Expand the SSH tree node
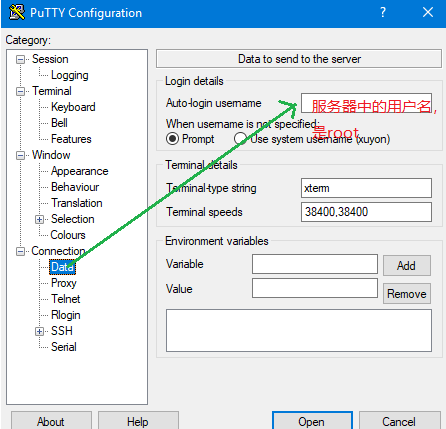Viewport: 446px width, 429px height. pyautogui.click(x=39, y=331)
